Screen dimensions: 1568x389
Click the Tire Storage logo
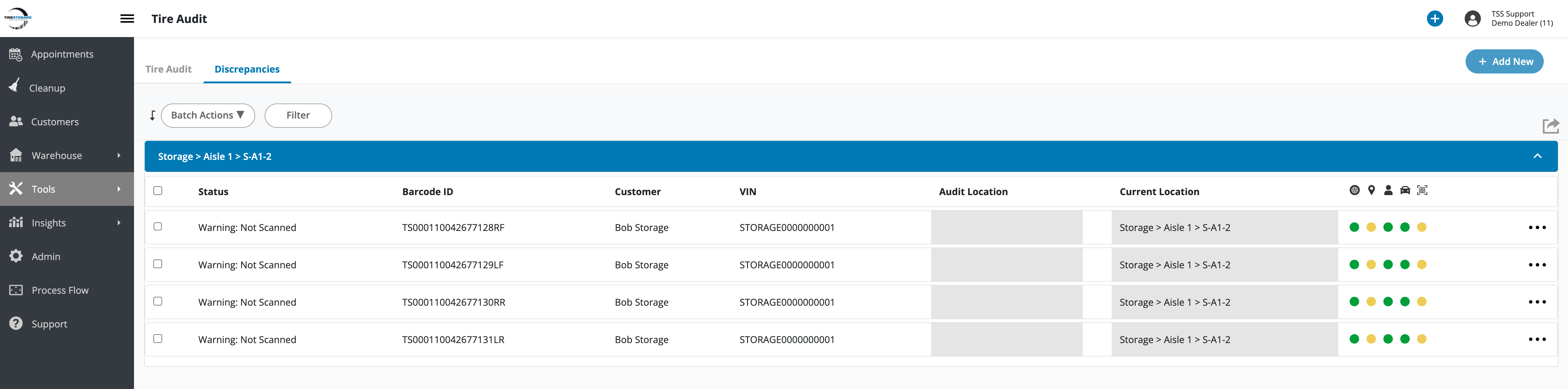18,18
